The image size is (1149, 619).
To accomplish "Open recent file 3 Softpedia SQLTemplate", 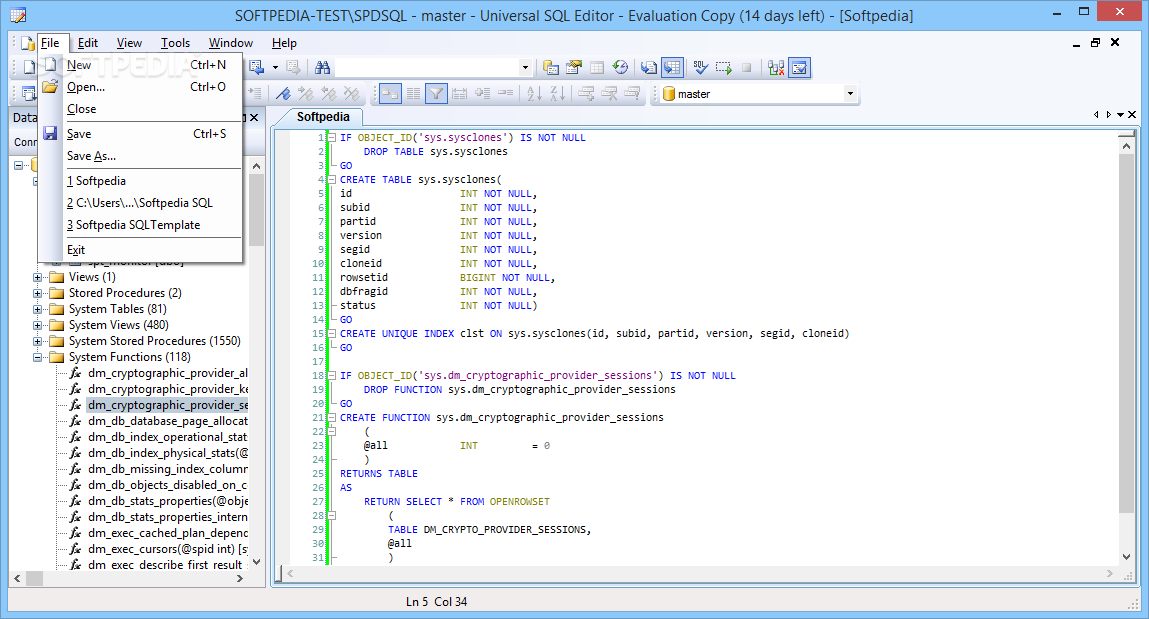I will pos(141,225).
